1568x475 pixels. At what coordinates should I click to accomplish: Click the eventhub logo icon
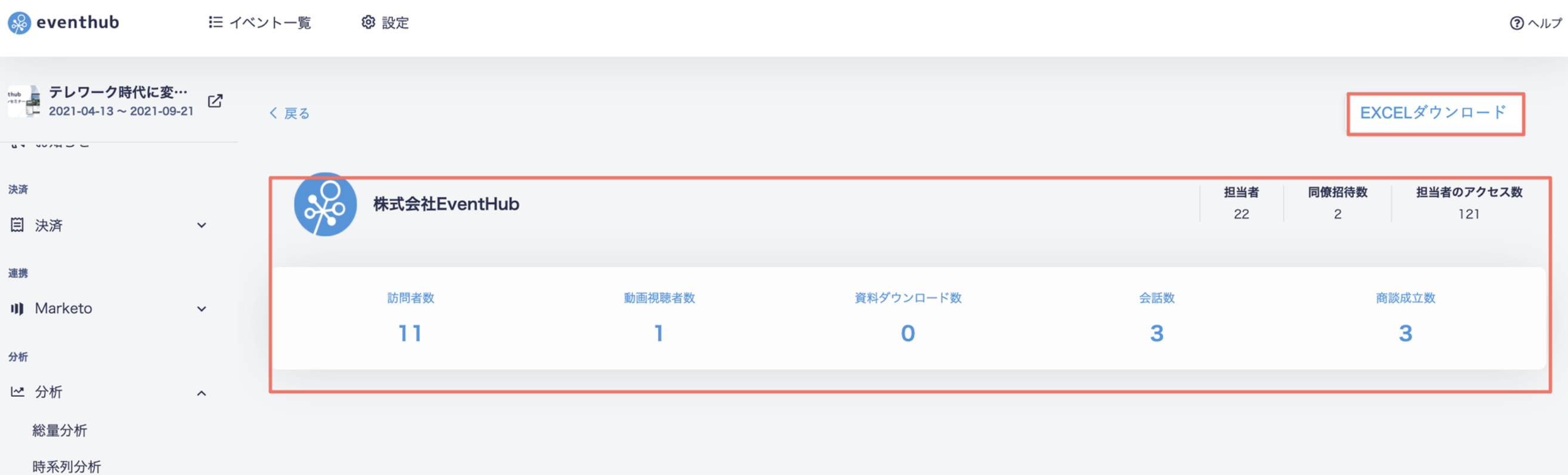click(19, 23)
